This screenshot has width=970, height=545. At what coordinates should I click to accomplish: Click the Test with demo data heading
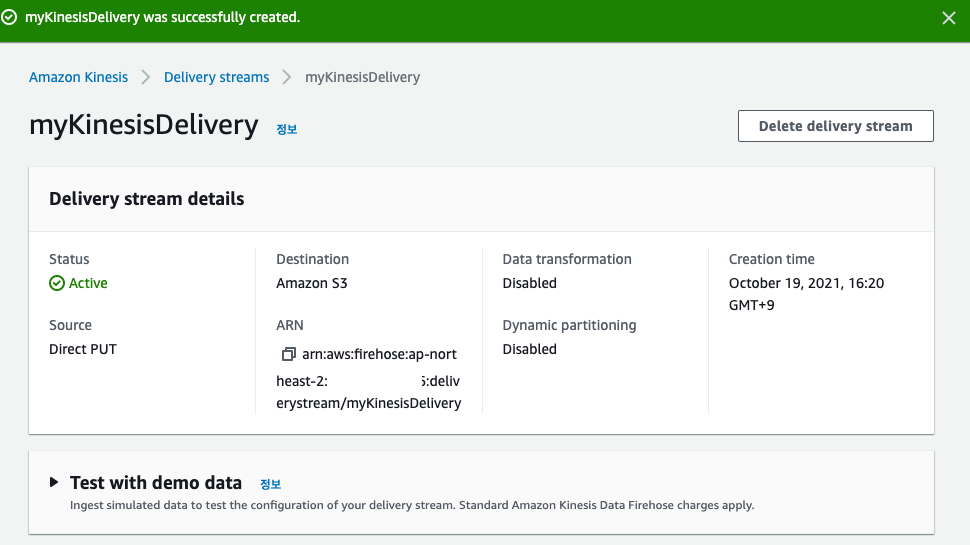click(156, 483)
